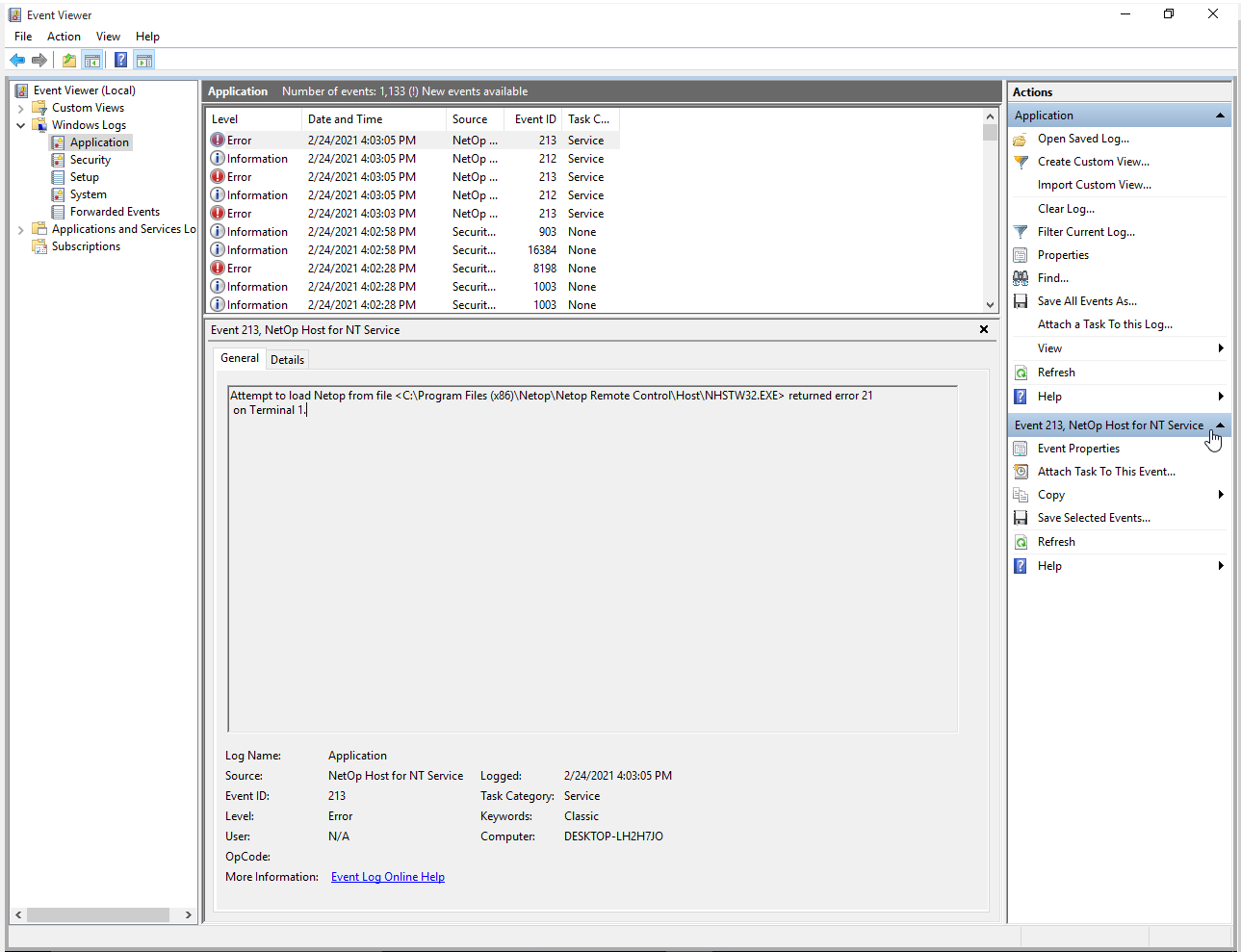Screen dimensions: 1241x952
Task: Sort by Task Category column header
Action: (x=588, y=119)
